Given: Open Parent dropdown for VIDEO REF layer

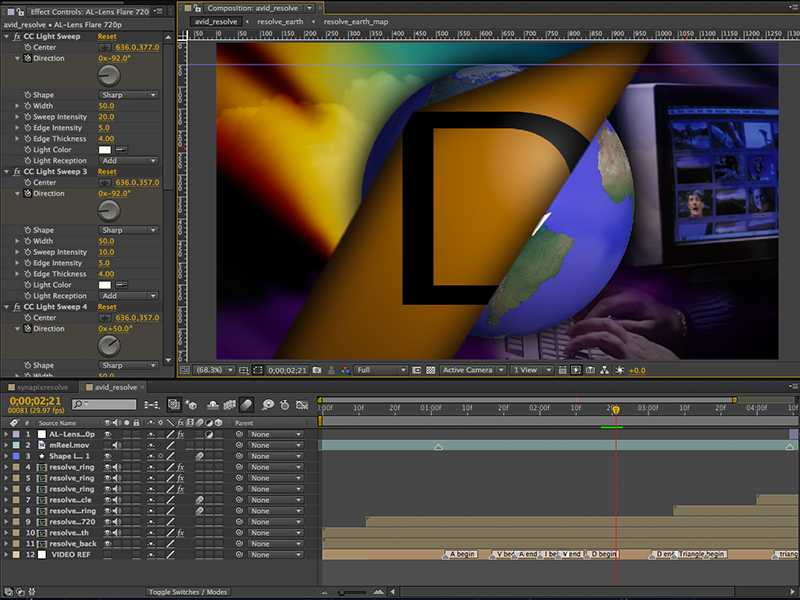Looking at the screenshot, I should tap(275, 555).
